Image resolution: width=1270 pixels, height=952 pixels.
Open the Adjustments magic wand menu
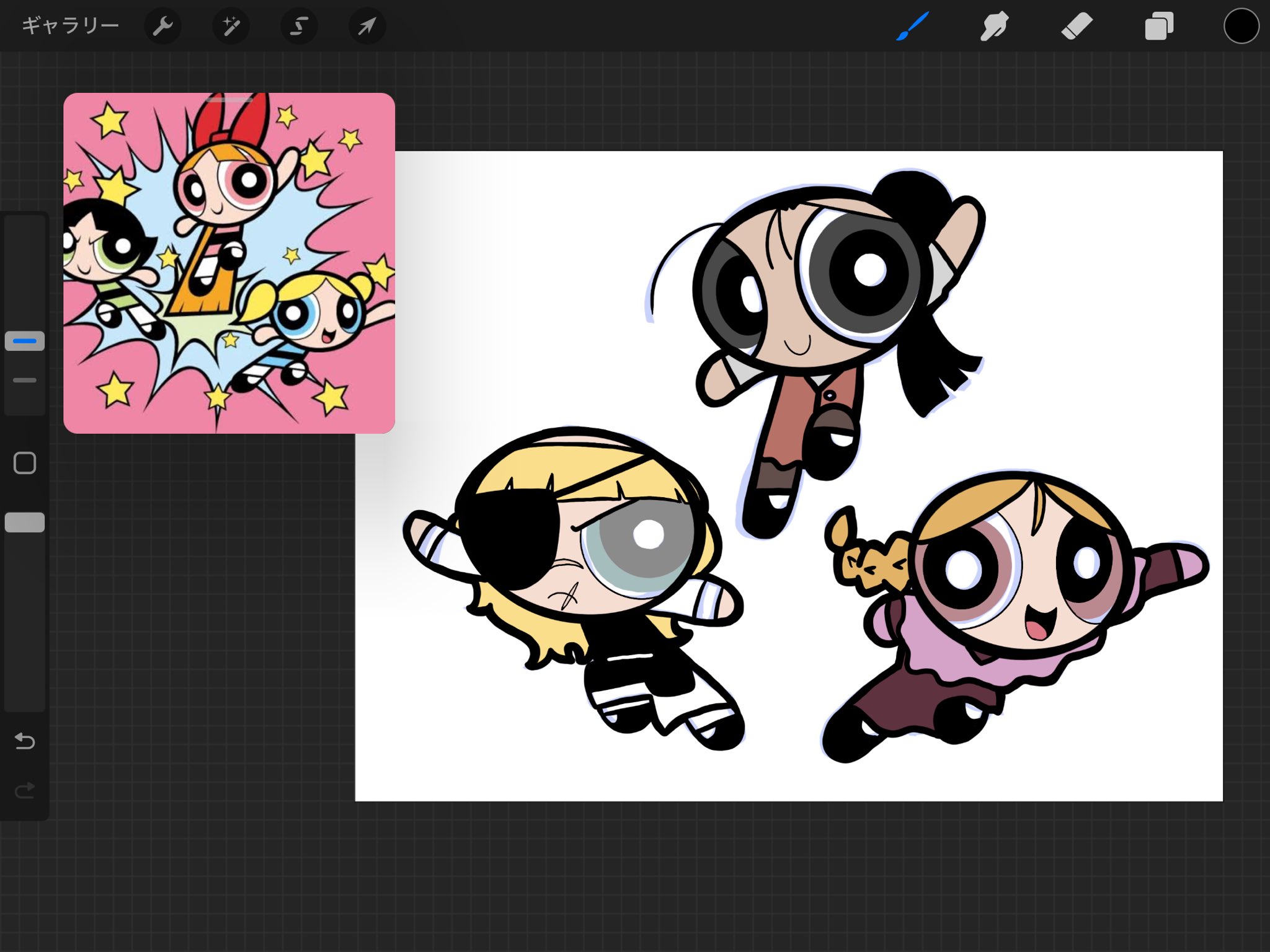[x=231, y=27]
